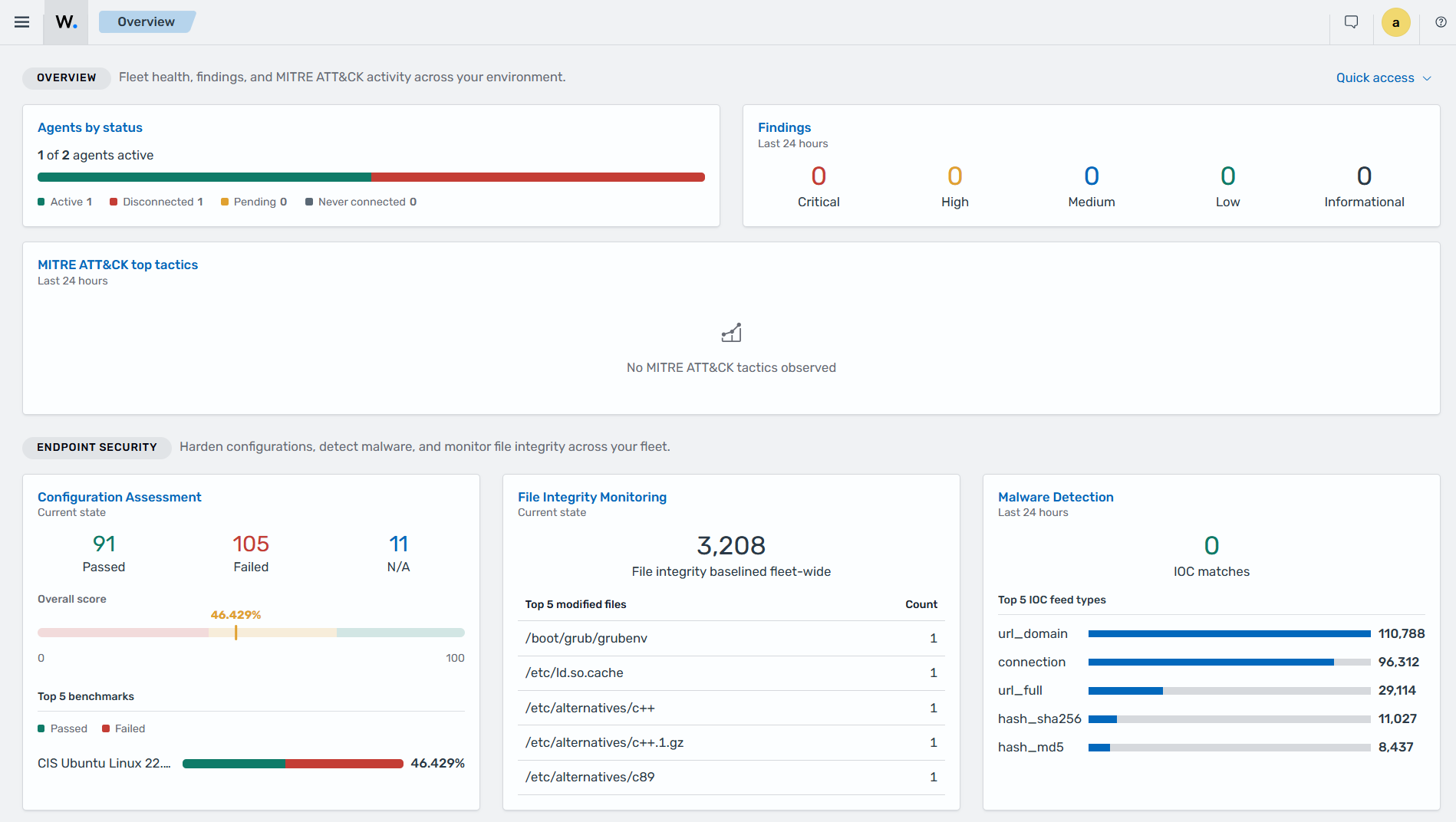
Task: Click the Never connected 0 legend
Action: pyautogui.click(x=361, y=202)
